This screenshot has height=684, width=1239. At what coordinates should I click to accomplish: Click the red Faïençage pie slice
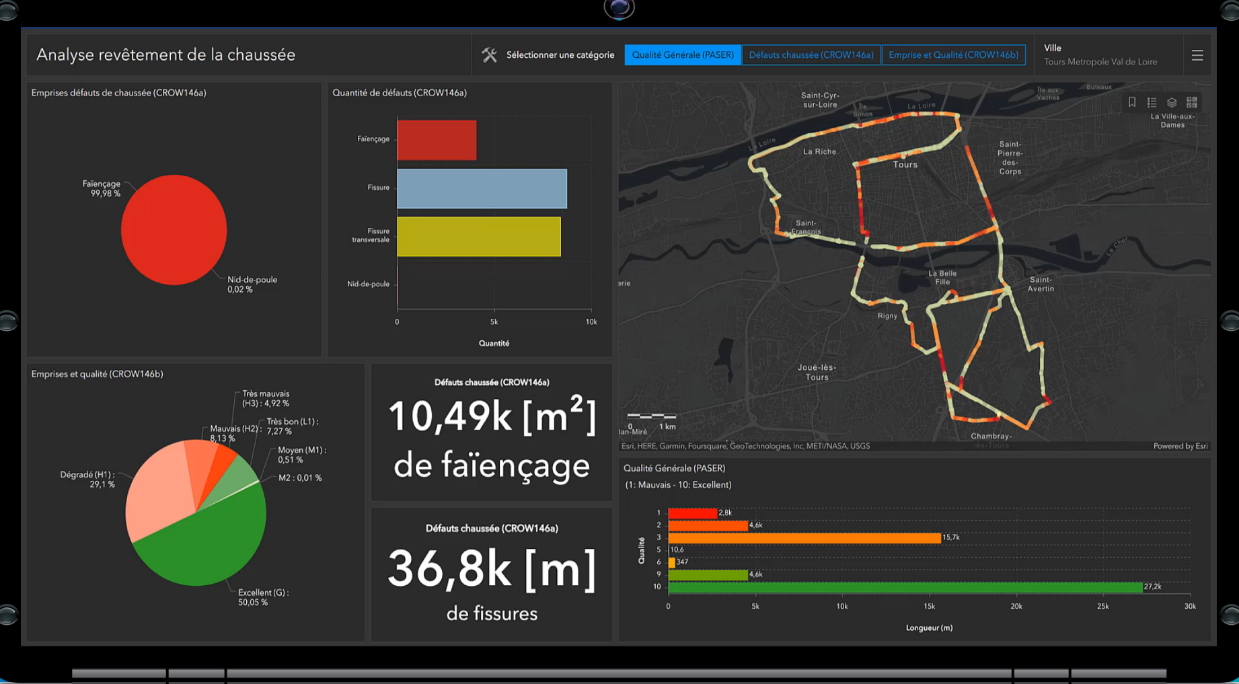point(174,228)
